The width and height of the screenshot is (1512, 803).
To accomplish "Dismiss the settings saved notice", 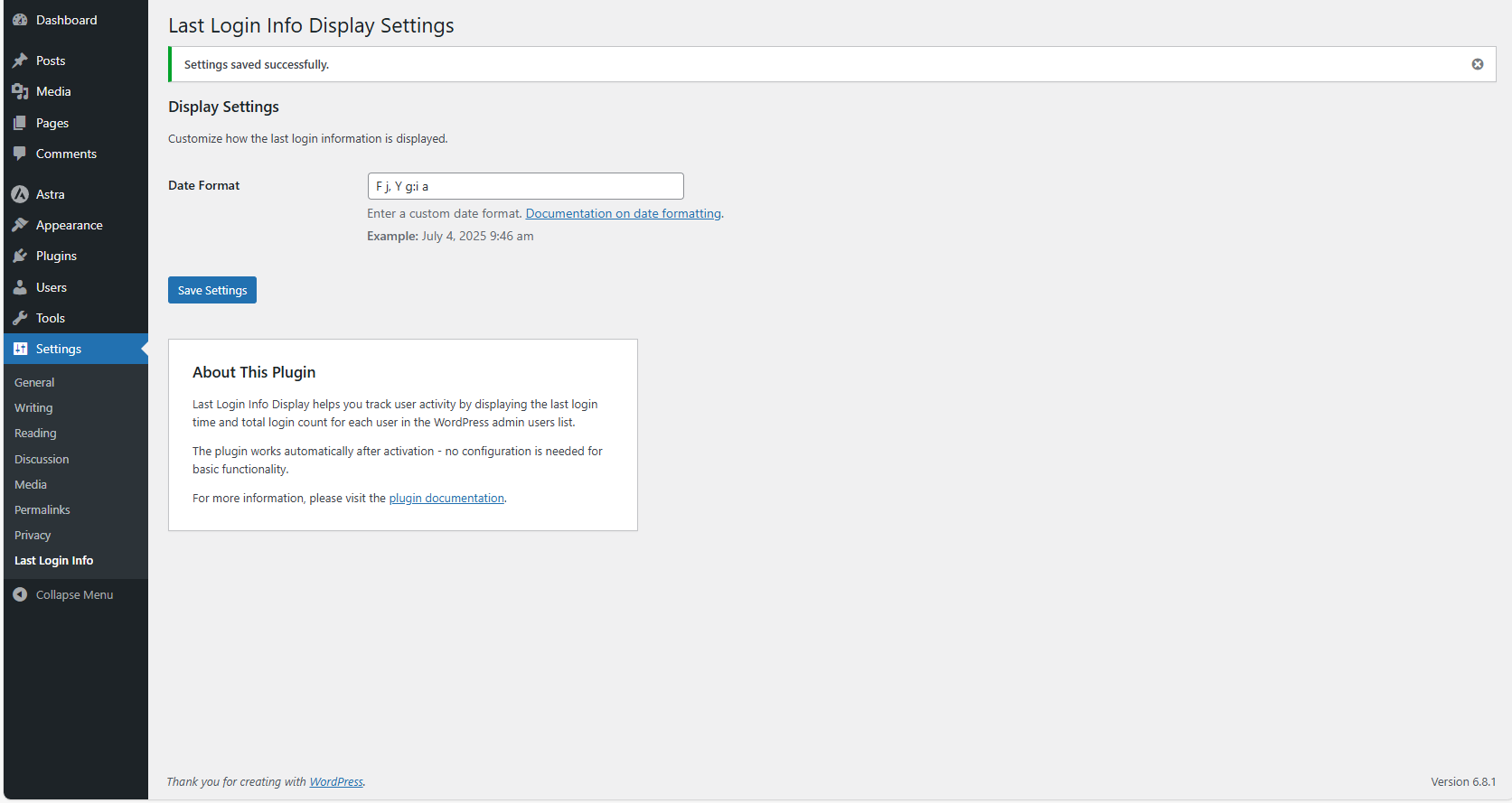I will 1478,64.
